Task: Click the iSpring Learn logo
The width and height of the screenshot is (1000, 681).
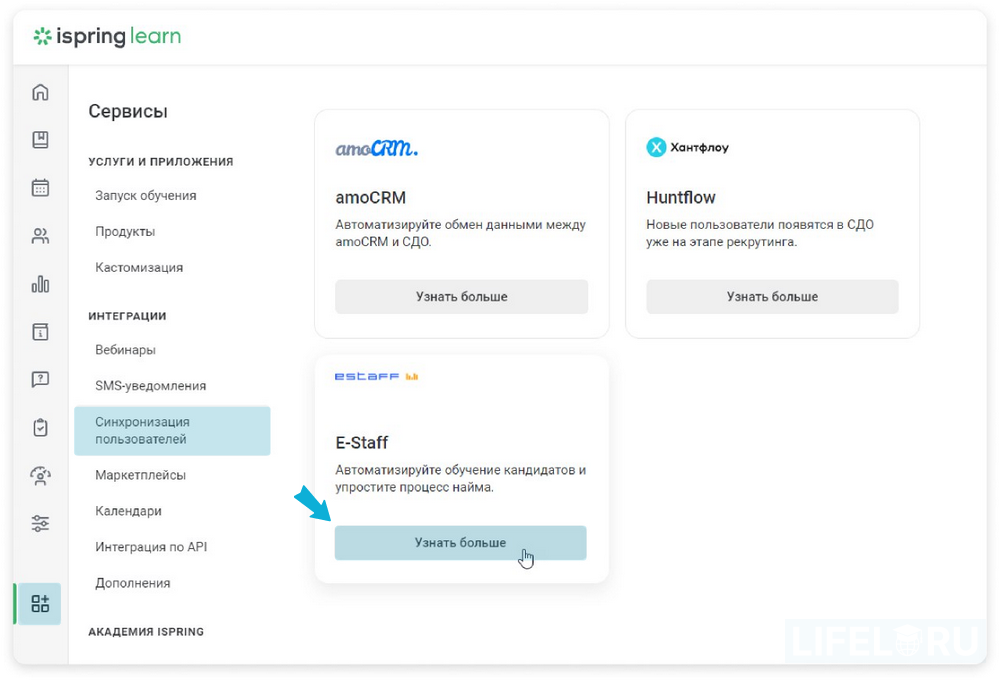Action: coord(106,36)
